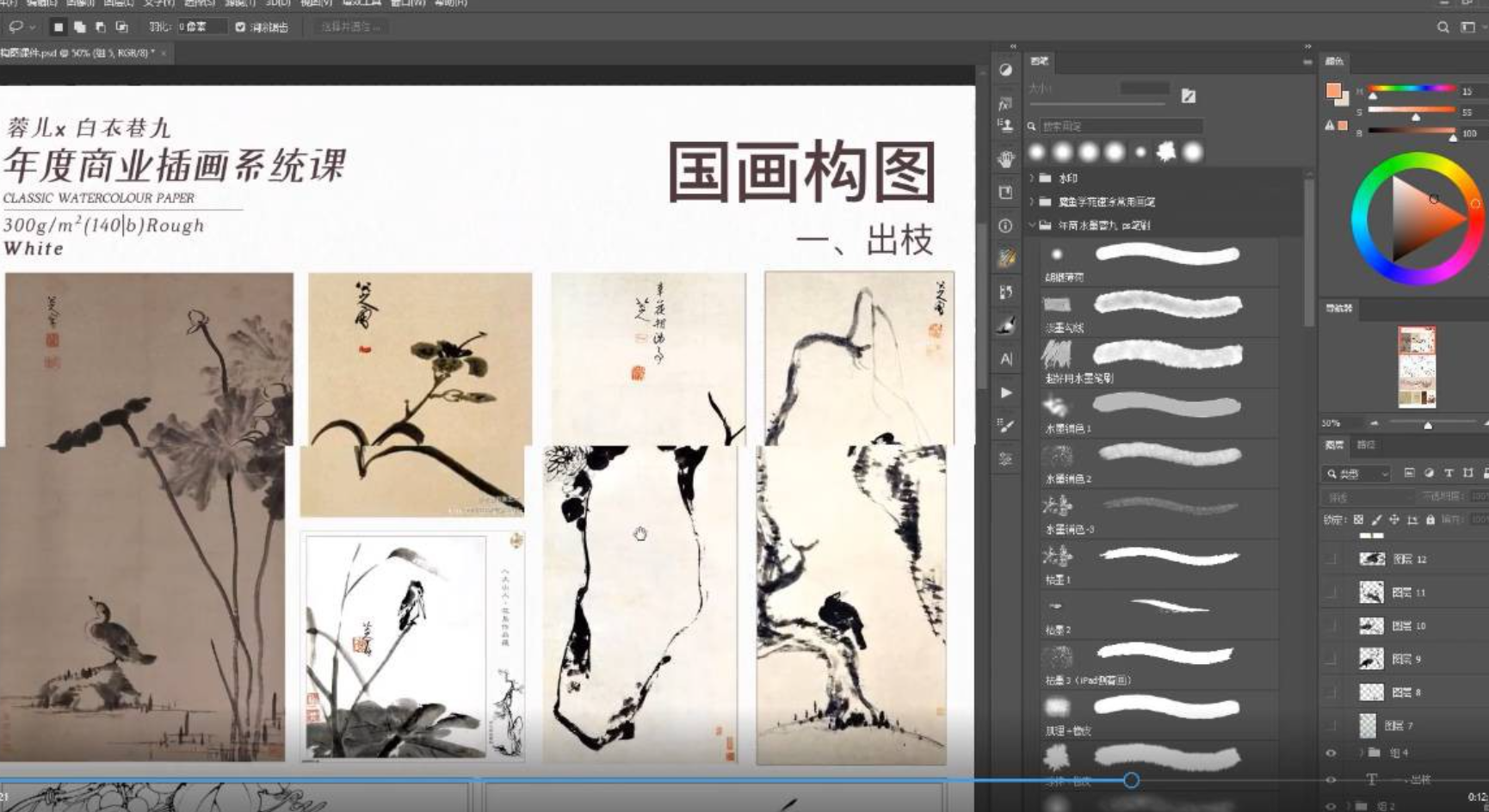Open the workspace switcher icon
The width and height of the screenshot is (1489, 812).
[1468, 27]
